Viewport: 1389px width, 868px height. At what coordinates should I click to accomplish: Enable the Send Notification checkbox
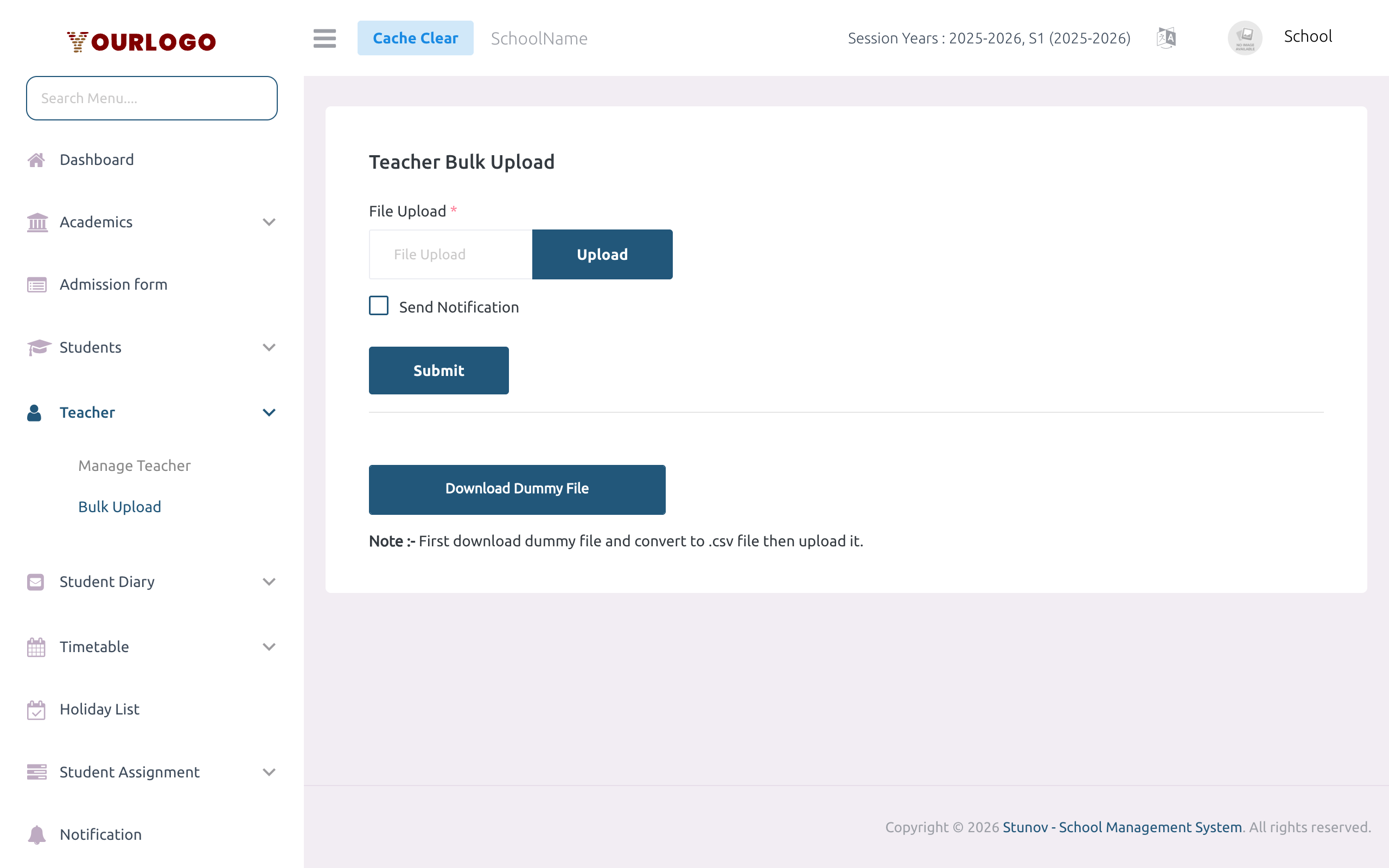378,306
